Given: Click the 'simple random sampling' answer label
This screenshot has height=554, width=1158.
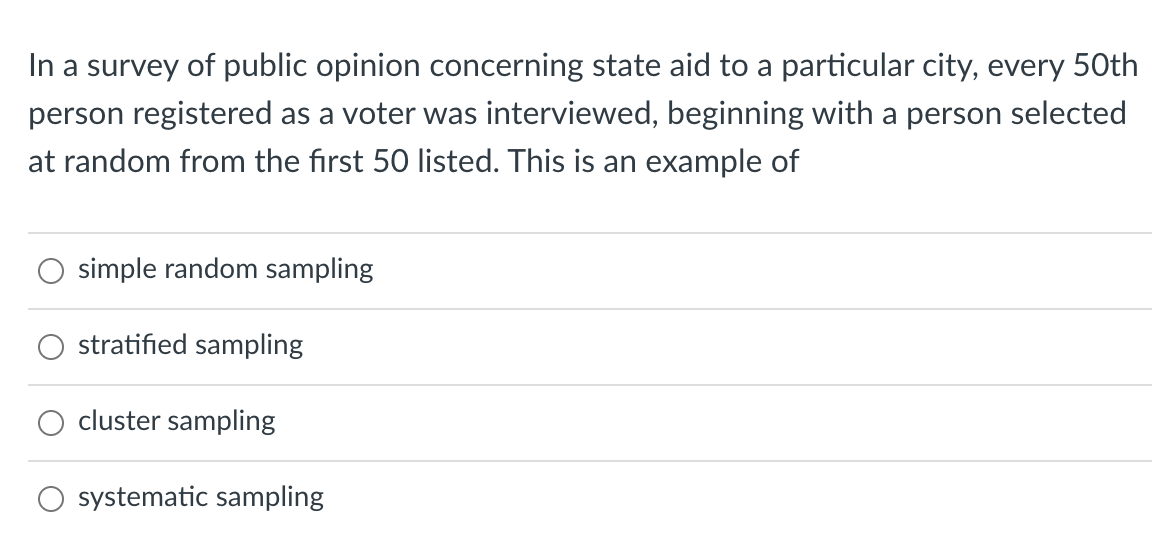Looking at the screenshot, I should point(226,269).
